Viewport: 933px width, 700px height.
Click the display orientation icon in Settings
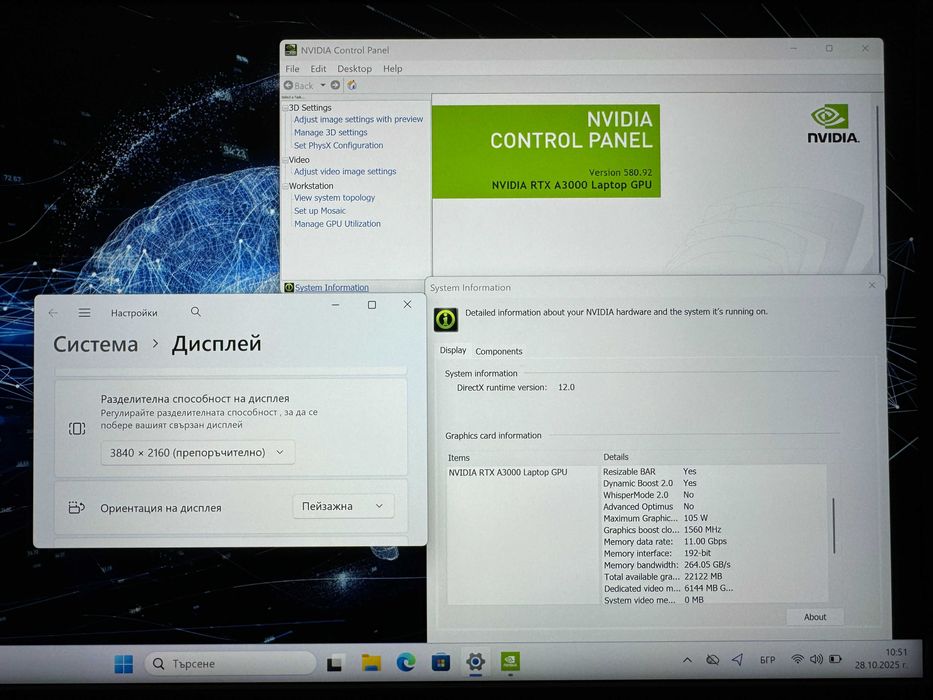(x=77, y=508)
